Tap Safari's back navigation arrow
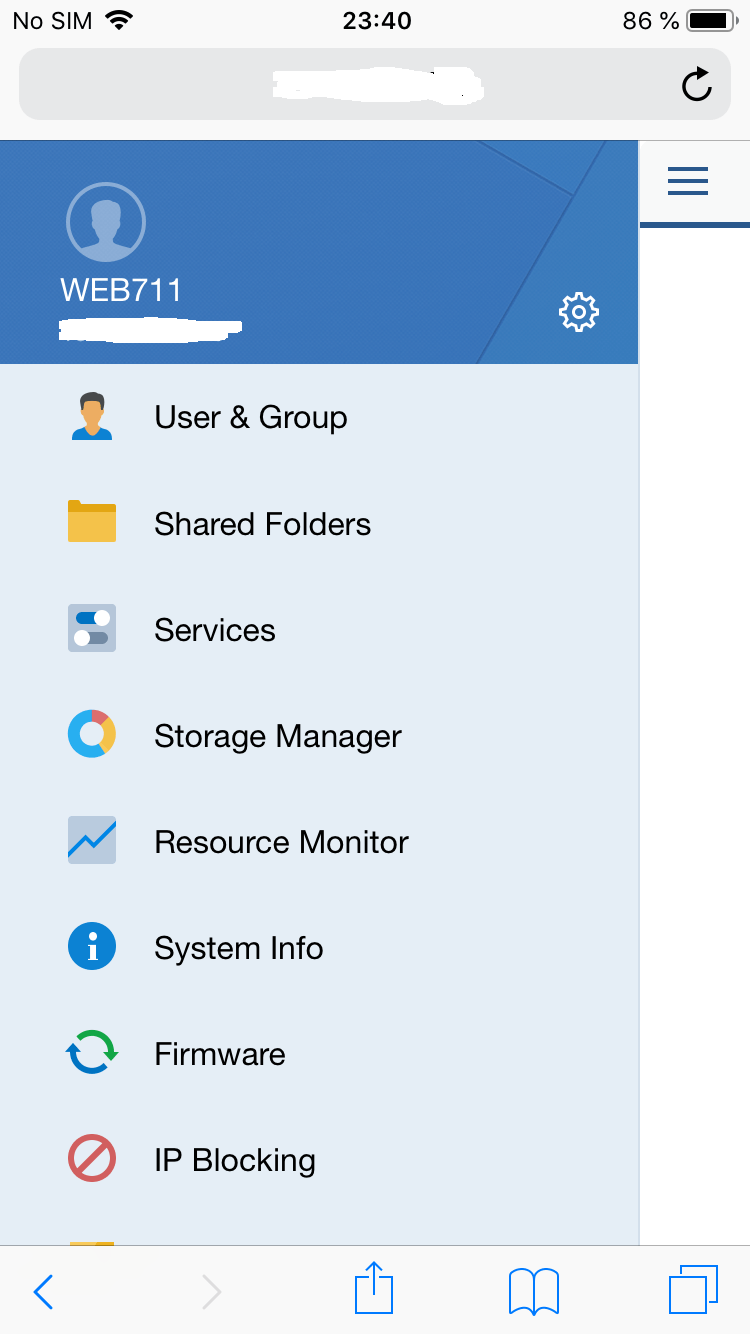This screenshot has height=1334, width=750. click(43, 1291)
